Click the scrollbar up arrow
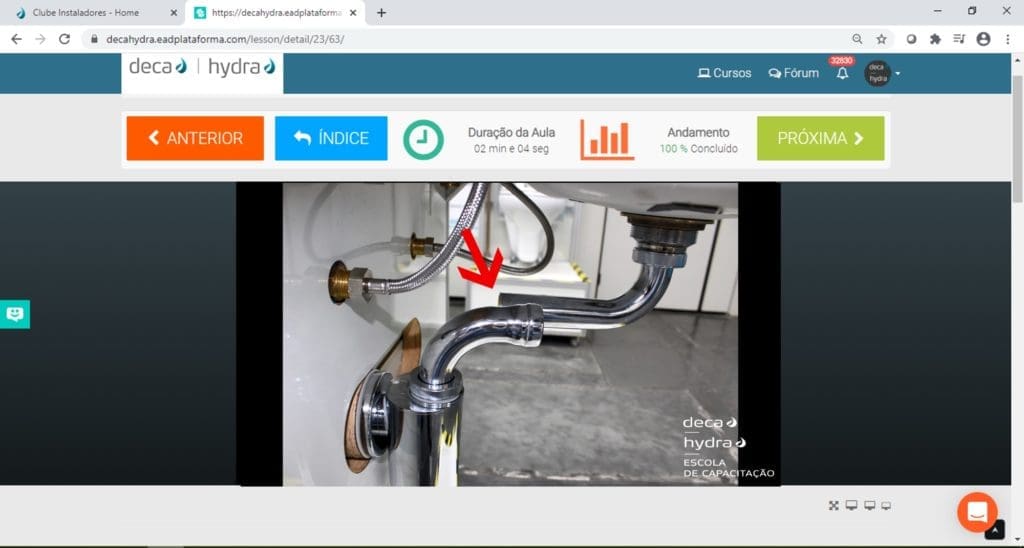This screenshot has width=1024, height=548. pyautogui.click(x=1018, y=59)
